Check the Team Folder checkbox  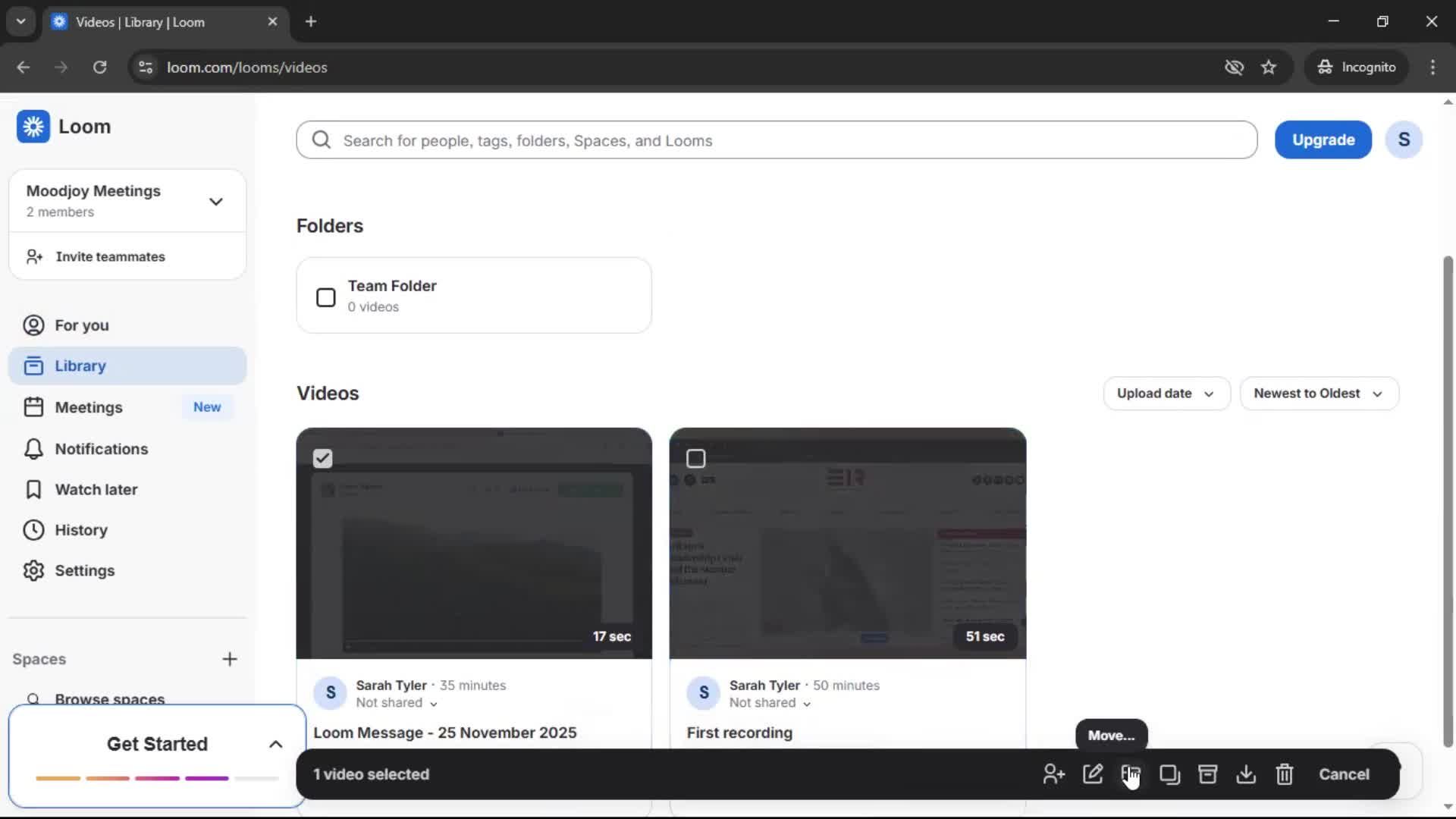(x=325, y=297)
